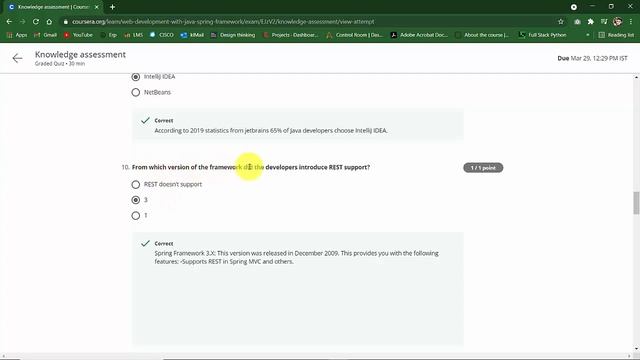
Task: Select the "REST doesn't support" option
Action: [x=136, y=184]
